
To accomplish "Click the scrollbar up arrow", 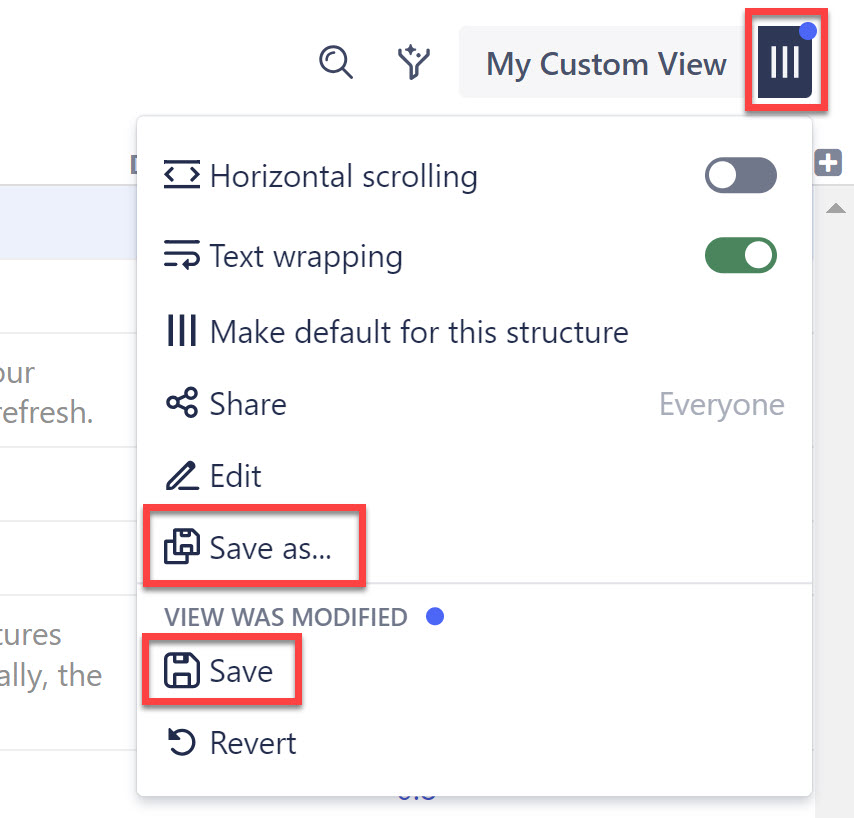I will (x=833, y=208).
